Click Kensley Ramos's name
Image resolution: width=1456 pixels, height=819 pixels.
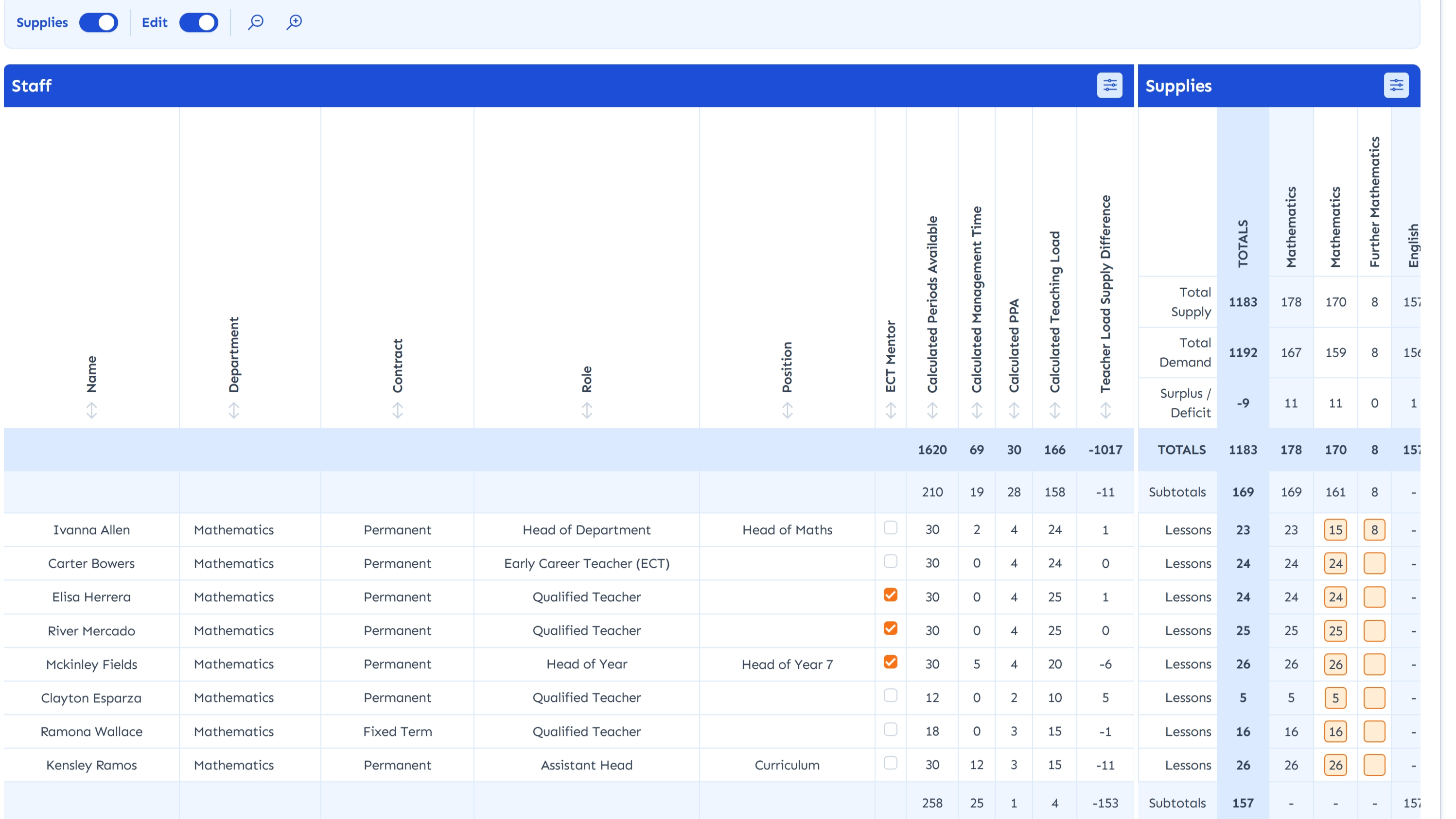[91, 766]
